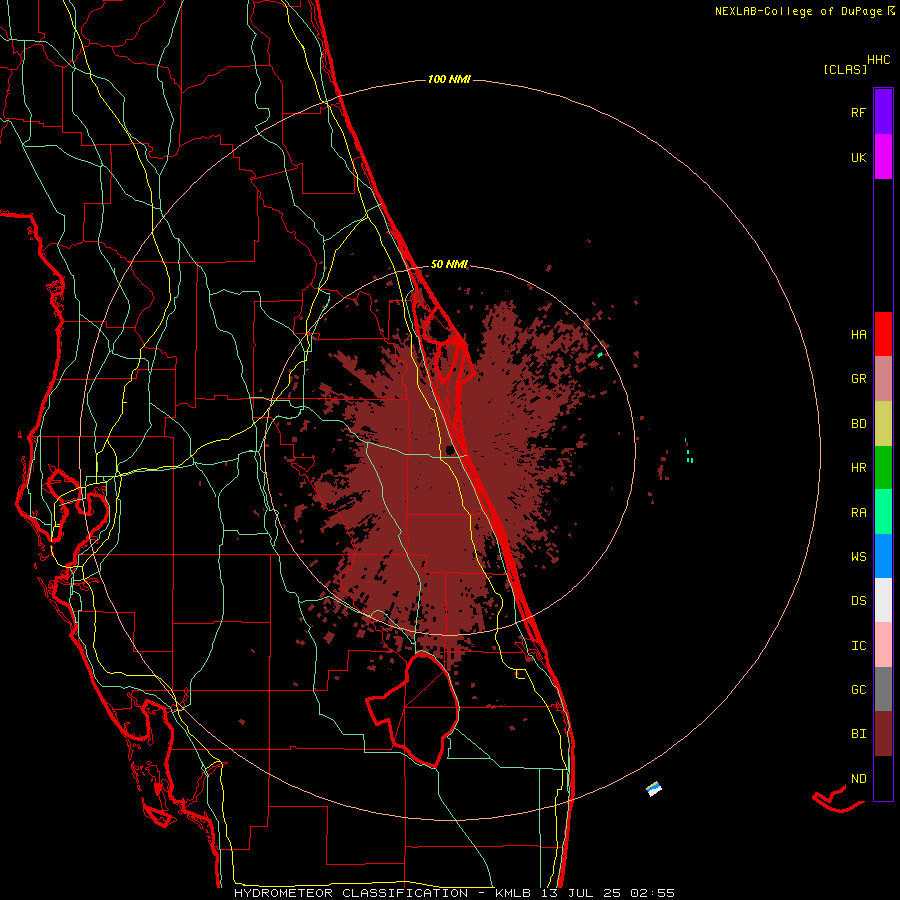The height and width of the screenshot is (900, 900).
Task: Click the HR legend label
Action: (x=859, y=468)
